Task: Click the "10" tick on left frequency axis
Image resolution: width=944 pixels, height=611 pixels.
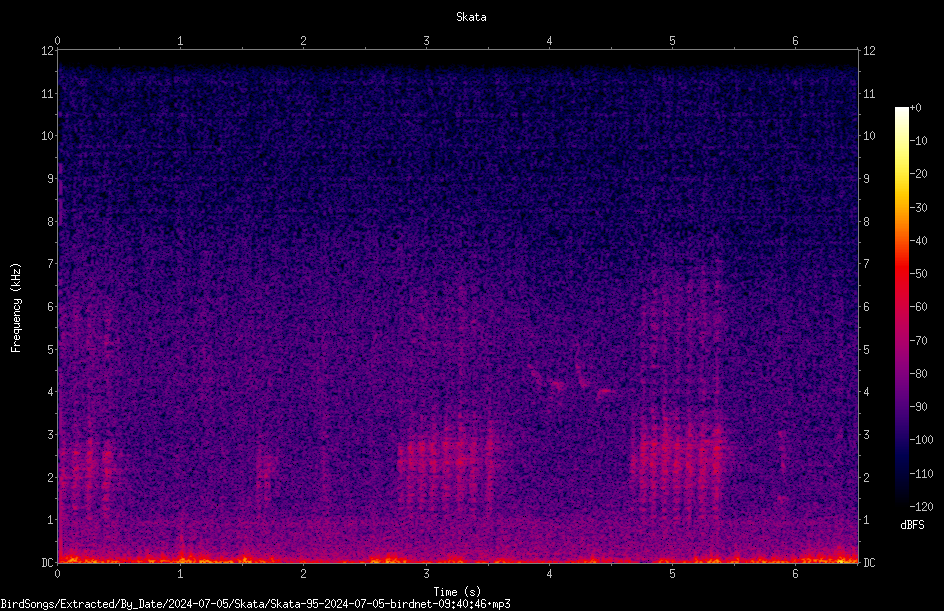Action: 48,136
